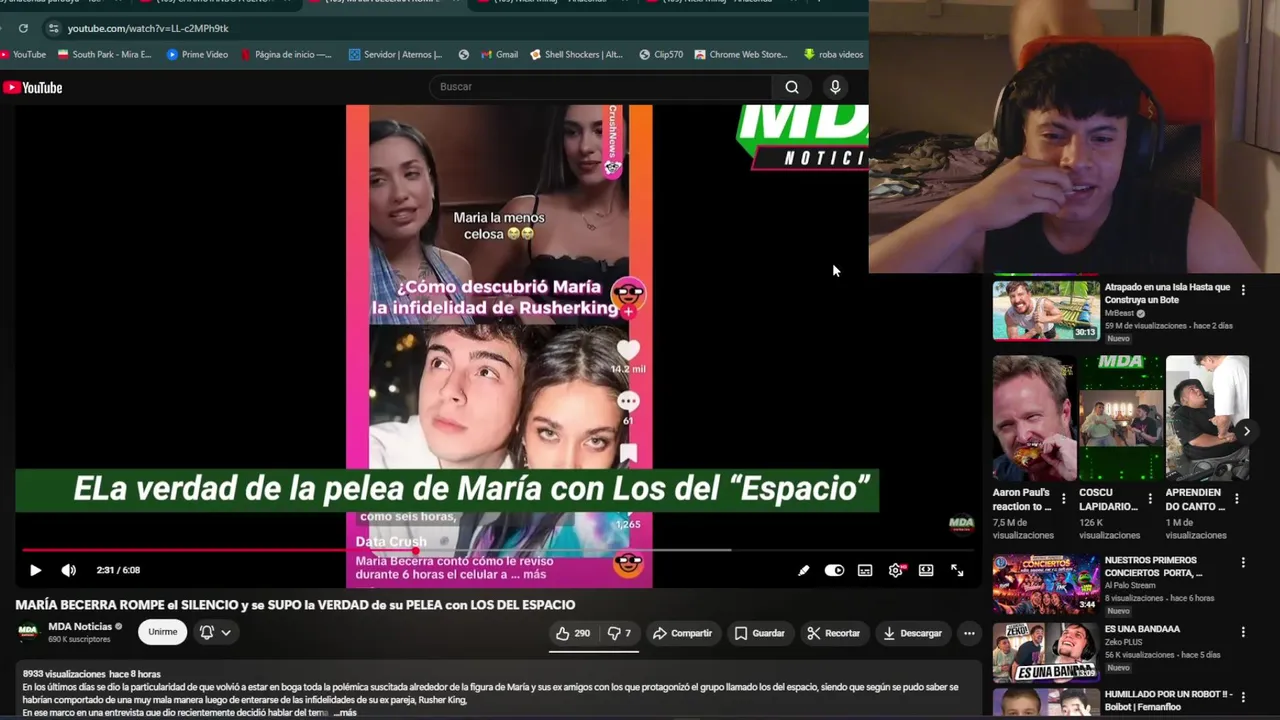Select the youtube.com address bar URL

tap(148, 28)
